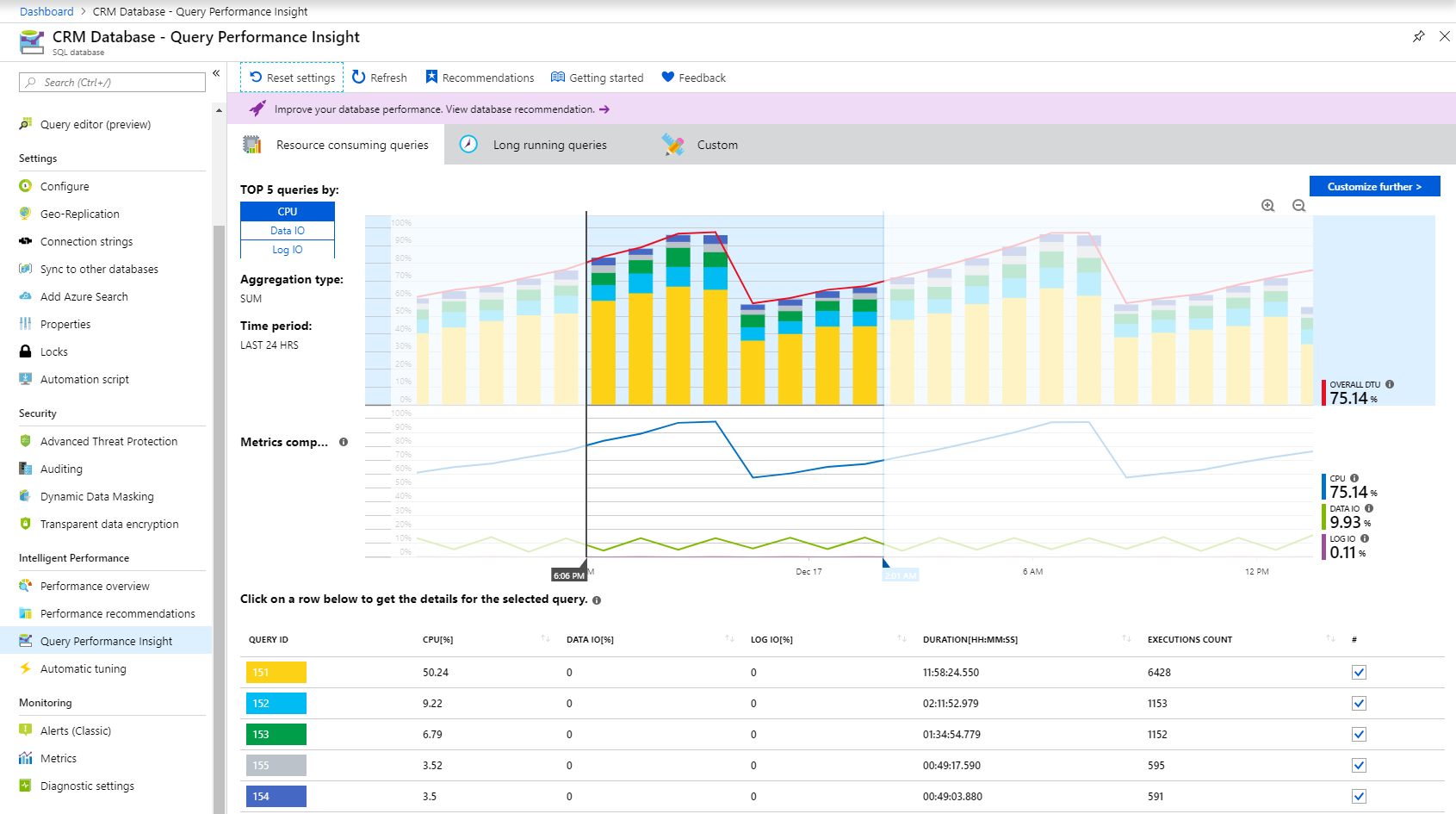This screenshot has width=1456, height=814.
Task: Disable the checkbox for query 155
Action: (x=1358, y=765)
